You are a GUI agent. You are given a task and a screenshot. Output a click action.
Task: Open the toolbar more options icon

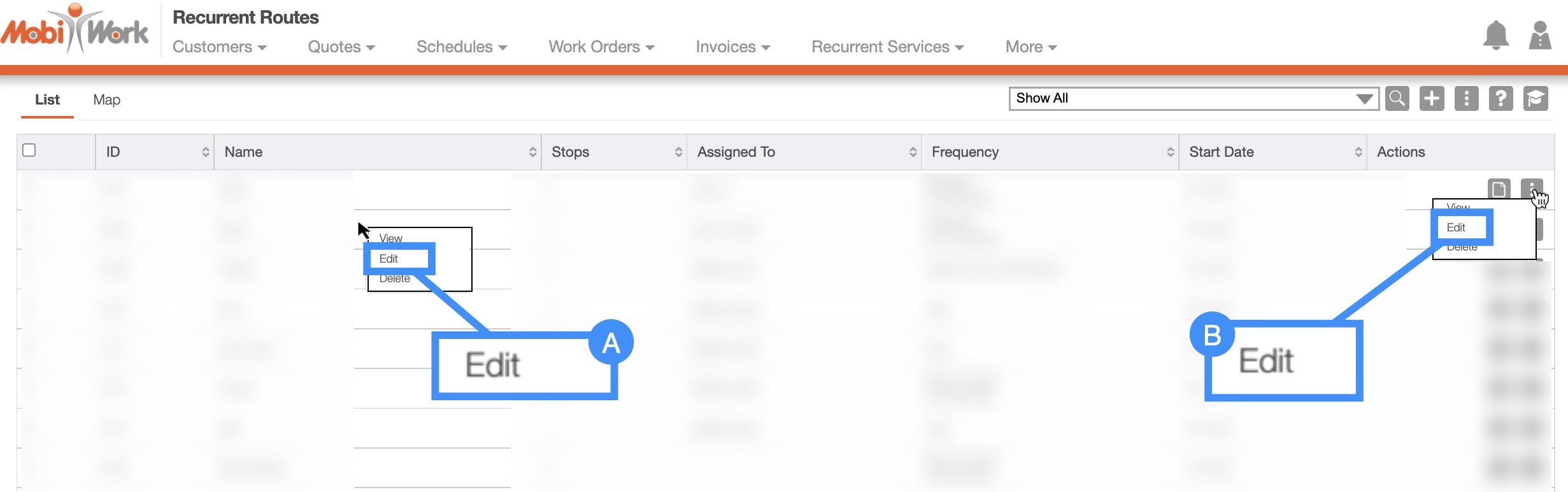pos(1466,99)
